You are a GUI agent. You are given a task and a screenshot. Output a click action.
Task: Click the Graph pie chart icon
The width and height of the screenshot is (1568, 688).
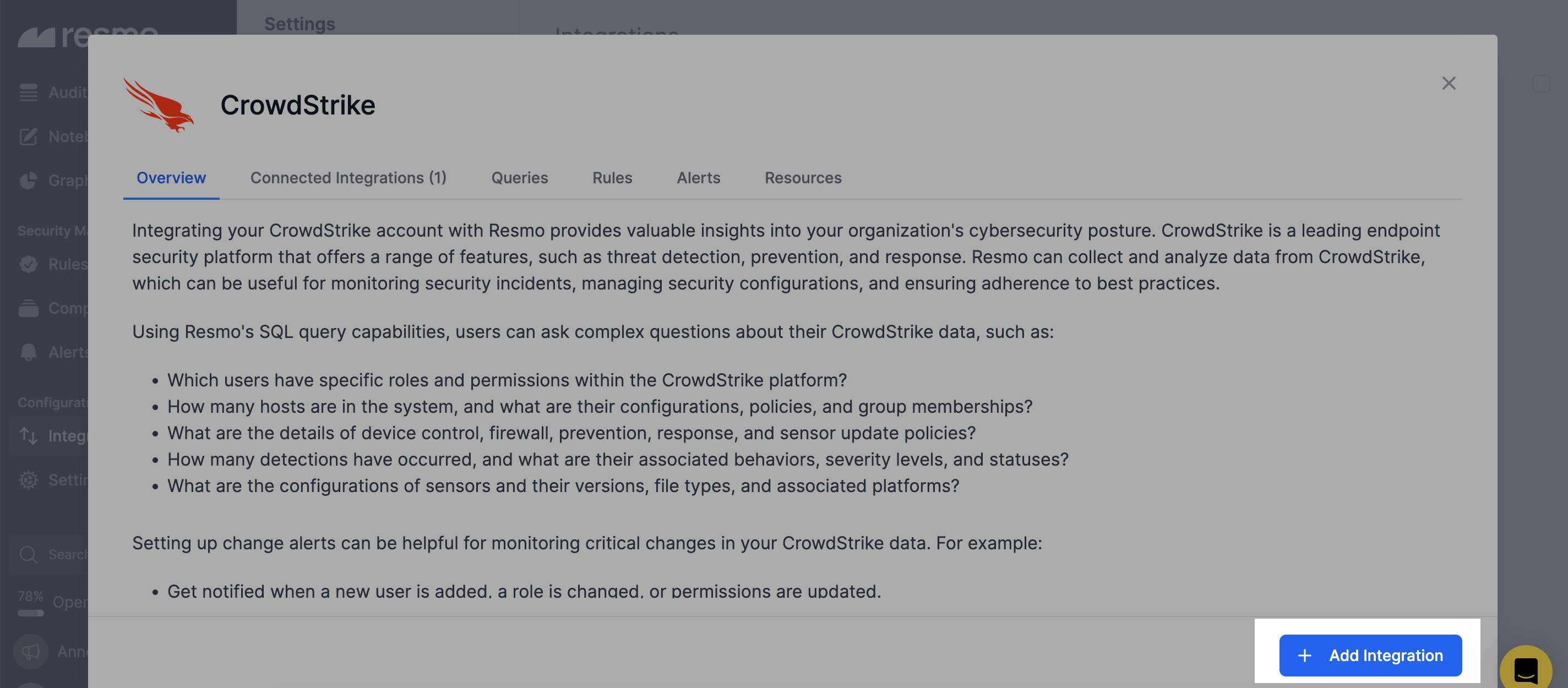click(28, 181)
